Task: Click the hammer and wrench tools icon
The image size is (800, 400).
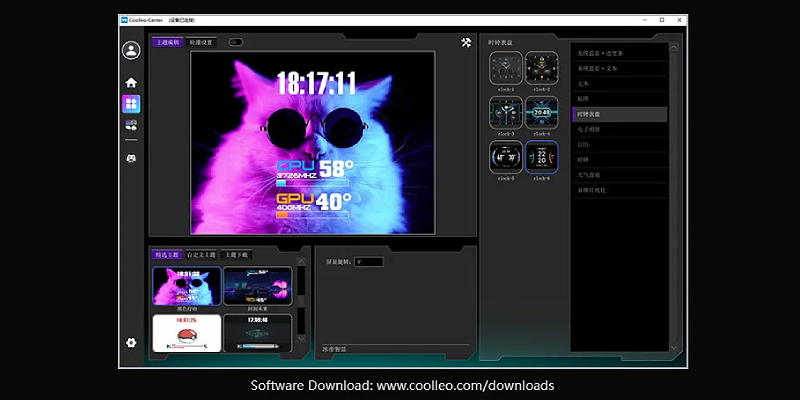Action: (466, 43)
